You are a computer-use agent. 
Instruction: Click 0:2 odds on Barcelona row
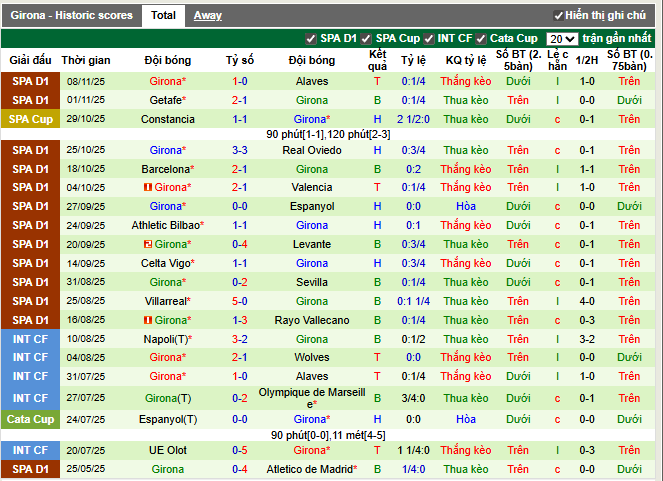pos(414,169)
